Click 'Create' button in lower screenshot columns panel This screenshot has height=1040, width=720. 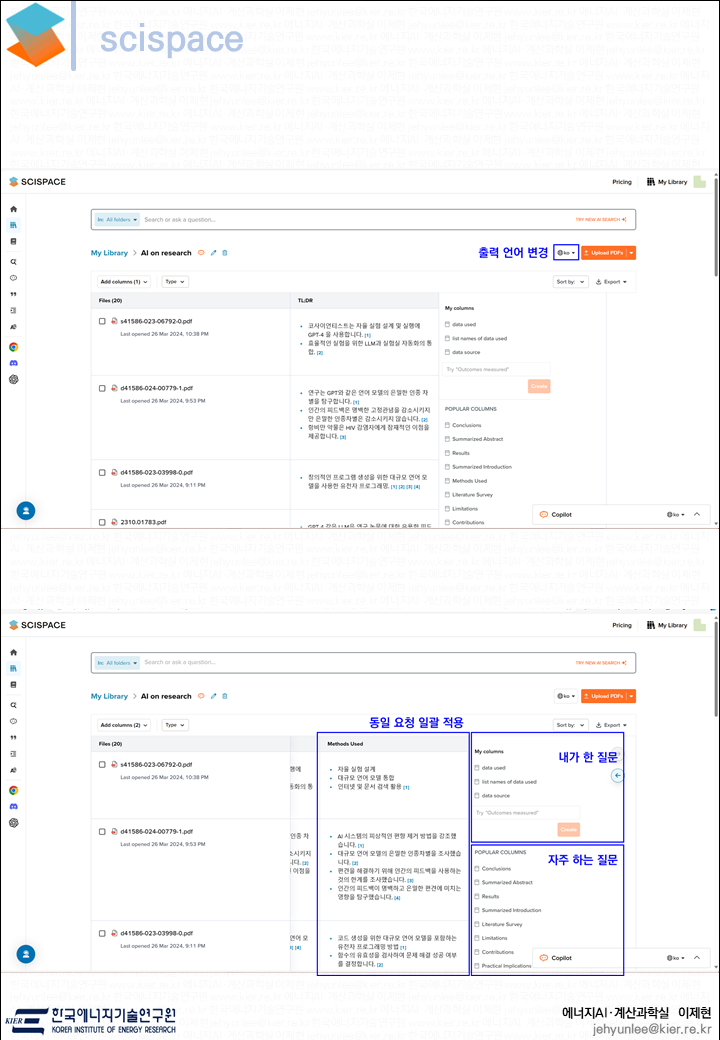tap(569, 829)
